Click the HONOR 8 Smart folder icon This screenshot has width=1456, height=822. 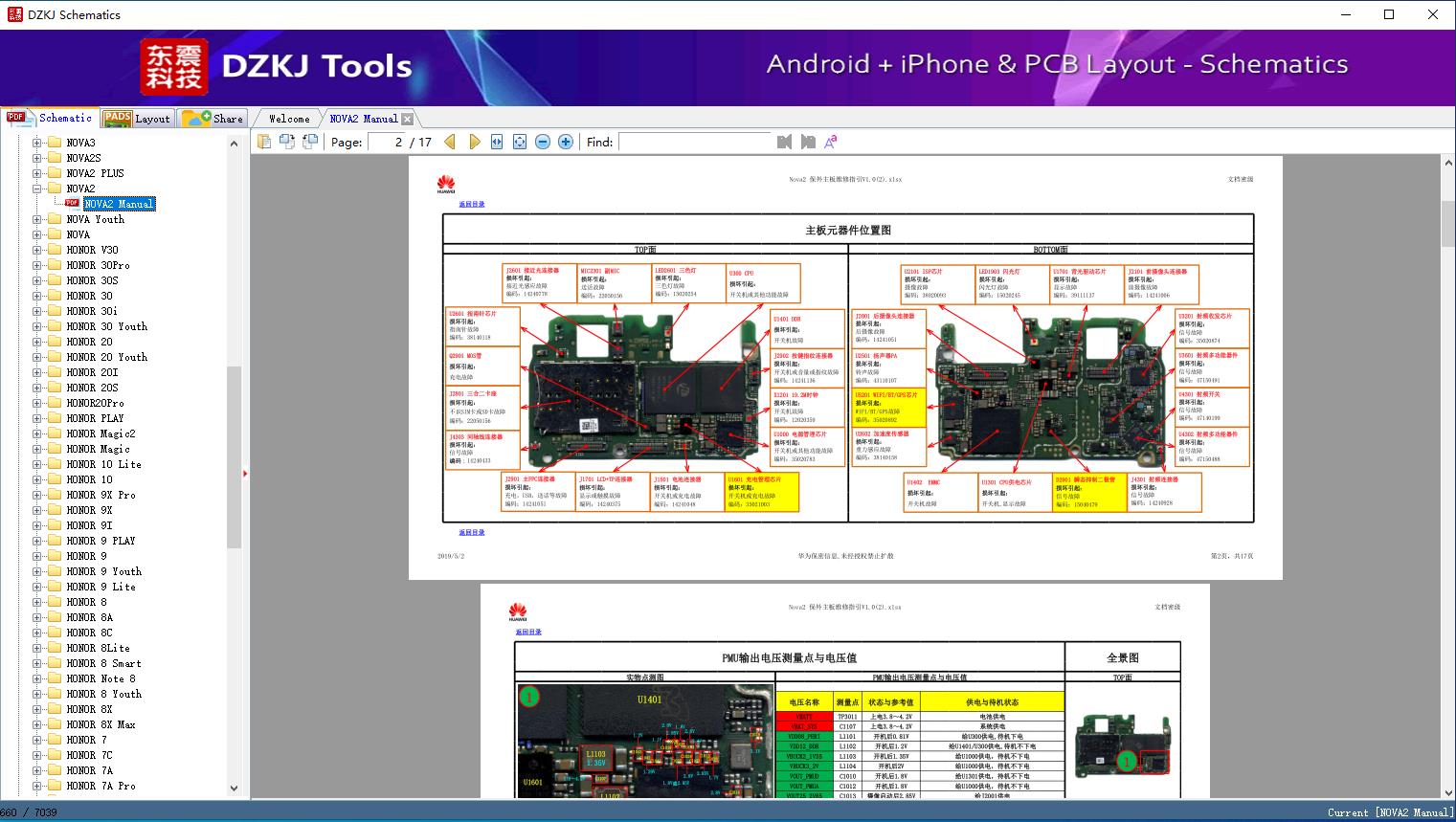55,663
